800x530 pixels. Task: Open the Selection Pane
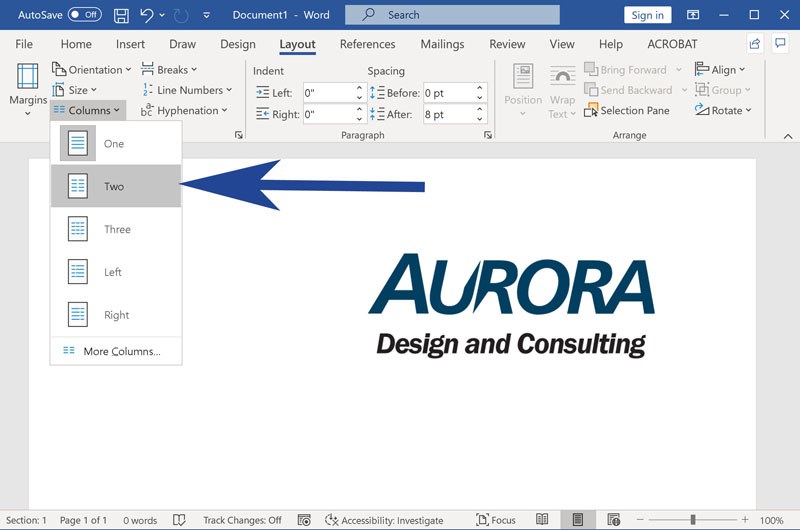[627, 110]
